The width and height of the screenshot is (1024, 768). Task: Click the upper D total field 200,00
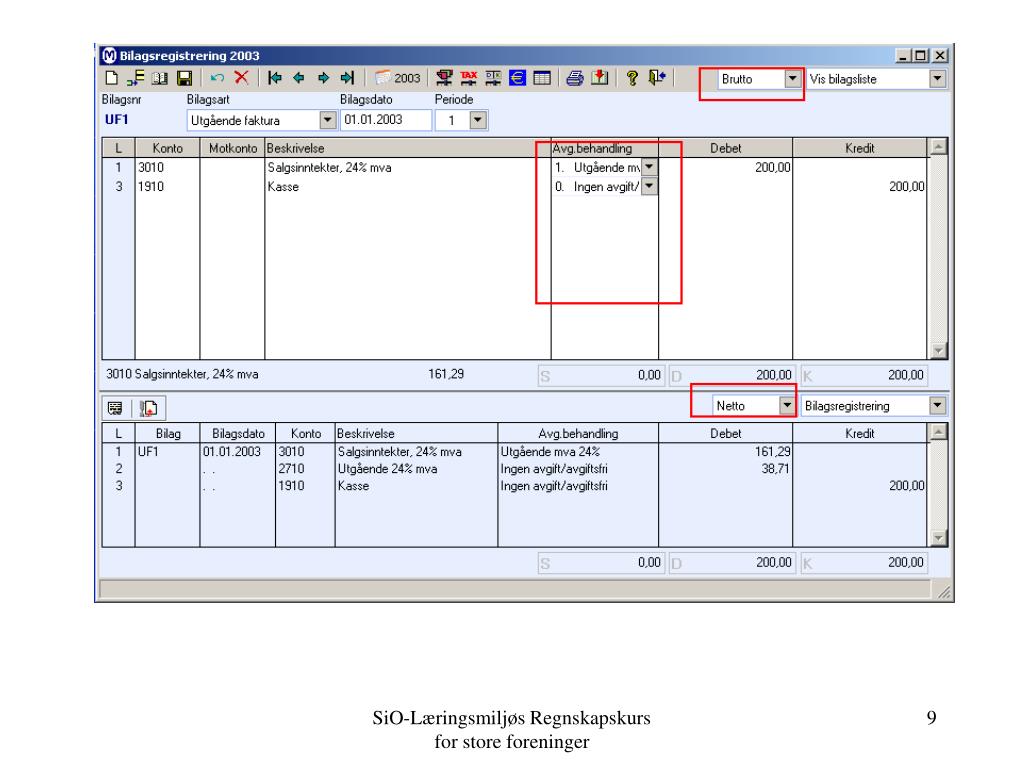click(x=733, y=376)
